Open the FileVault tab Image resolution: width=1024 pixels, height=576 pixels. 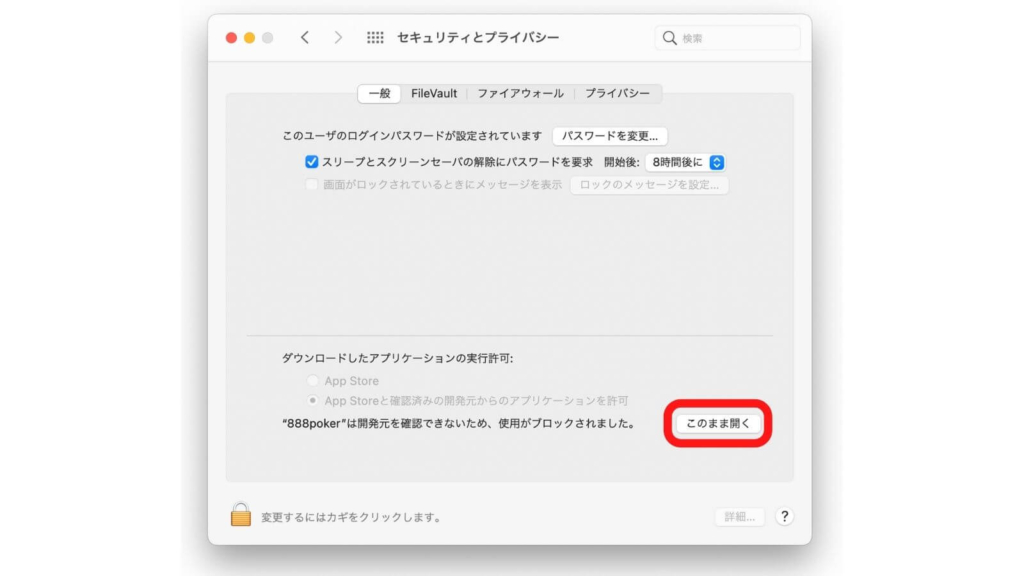click(434, 93)
